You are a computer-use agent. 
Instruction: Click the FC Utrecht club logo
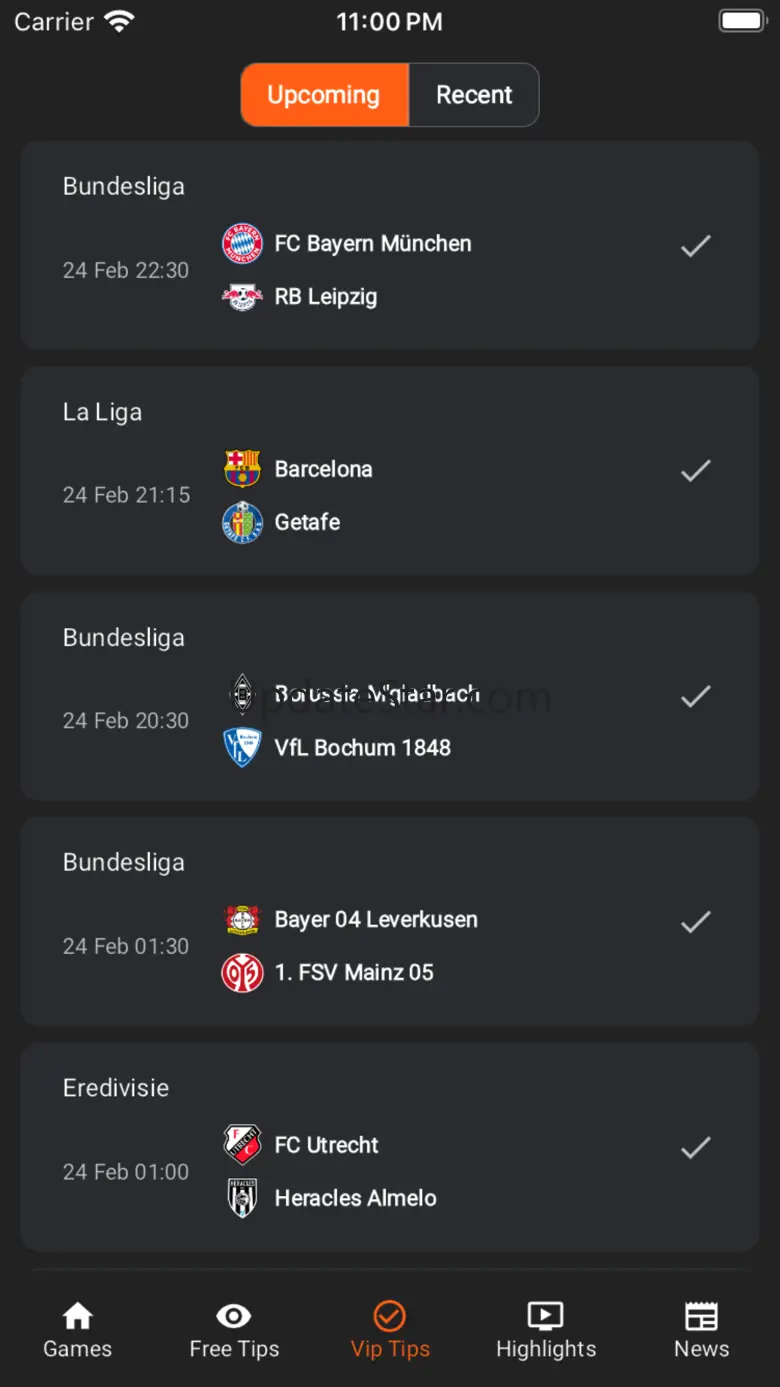[242, 1145]
